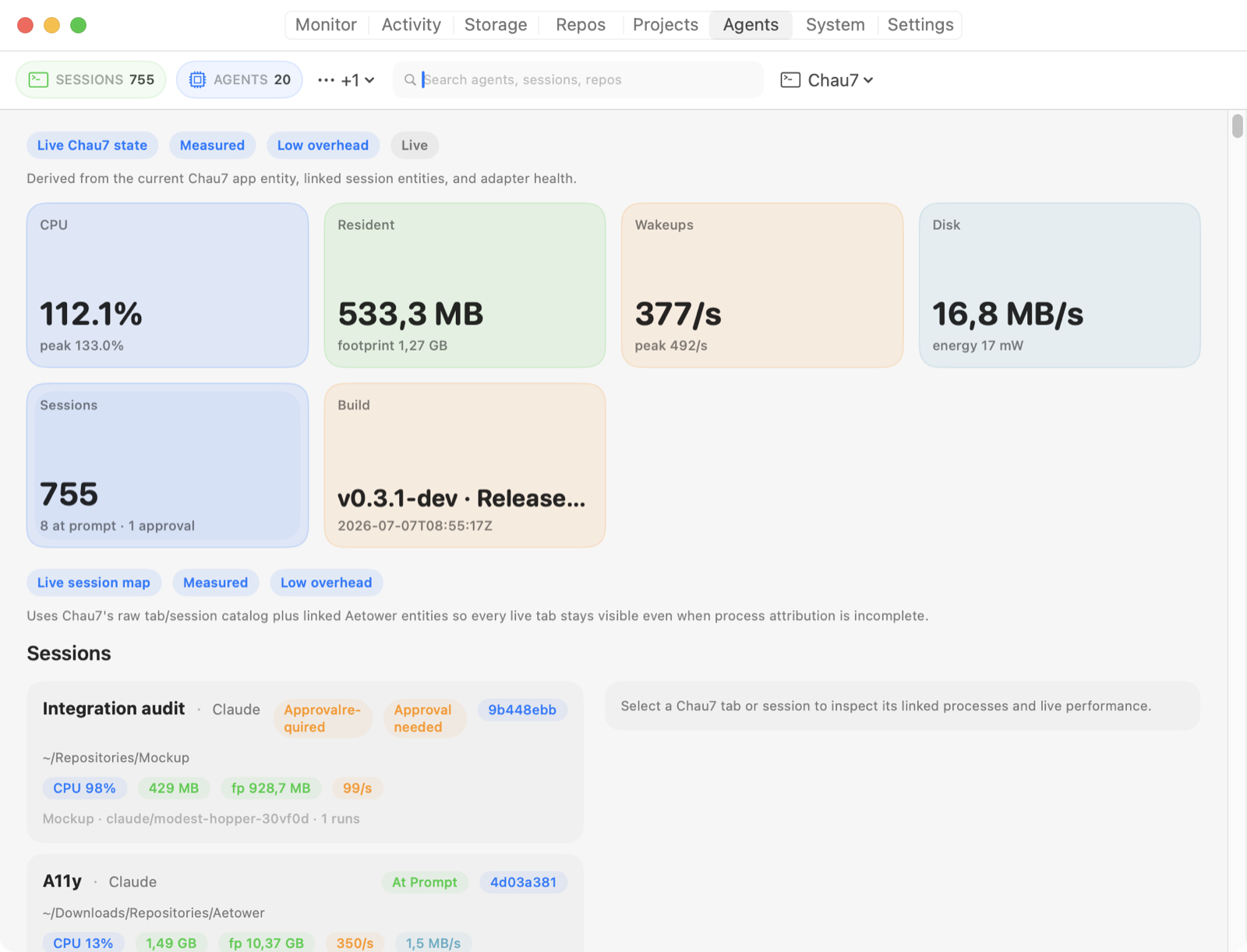
Task: Click the peak 133.0% text
Action: coord(82,345)
